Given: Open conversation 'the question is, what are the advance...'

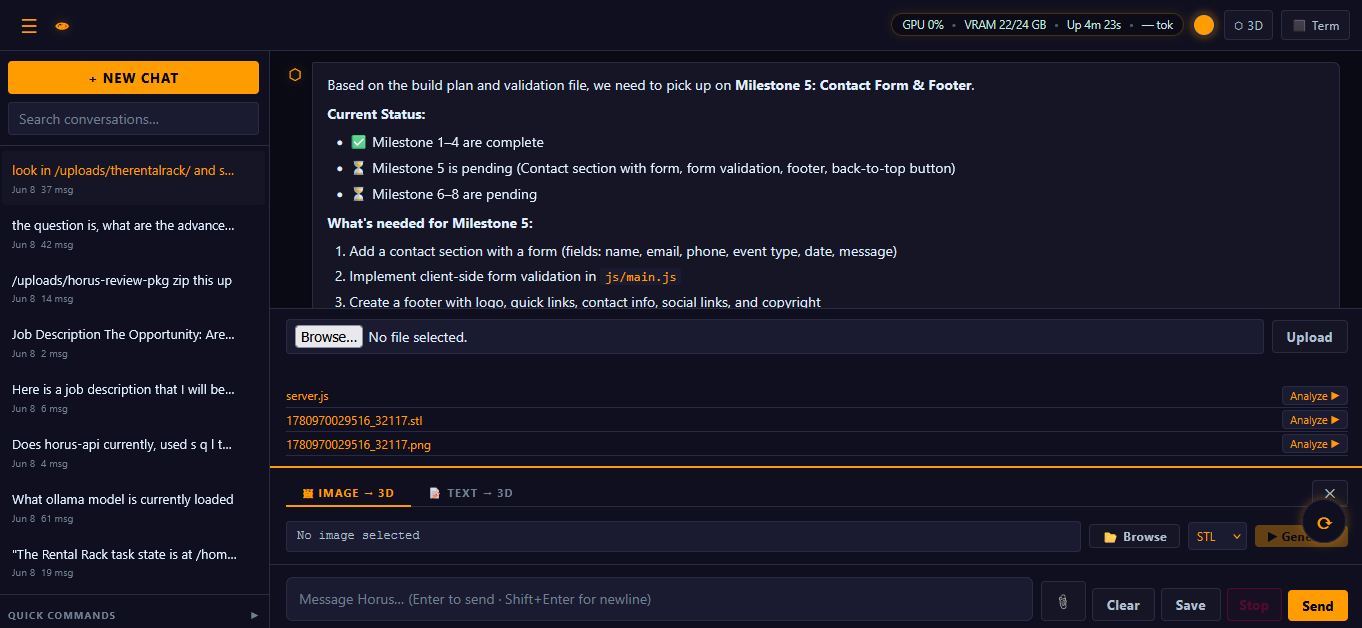Looking at the screenshot, I should tap(133, 233).
